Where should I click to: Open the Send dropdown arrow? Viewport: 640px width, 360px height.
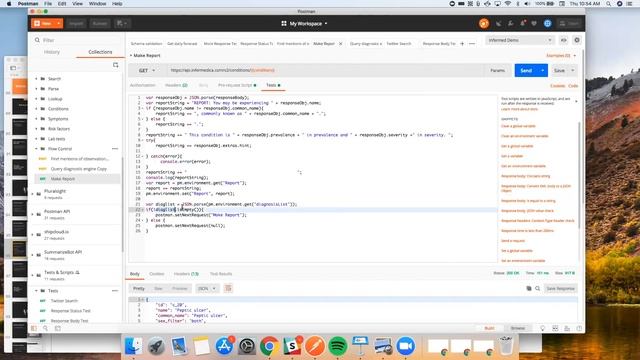click(543, 70)
